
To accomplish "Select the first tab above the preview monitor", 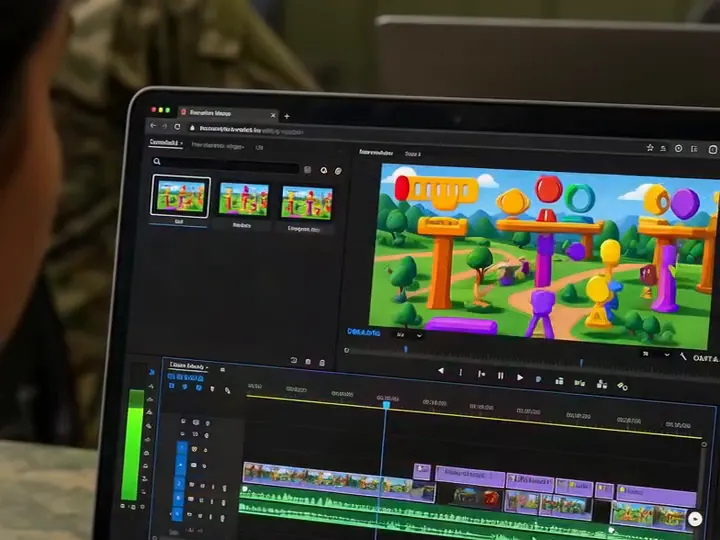I will pyautogui.click(x=376, y=152).
